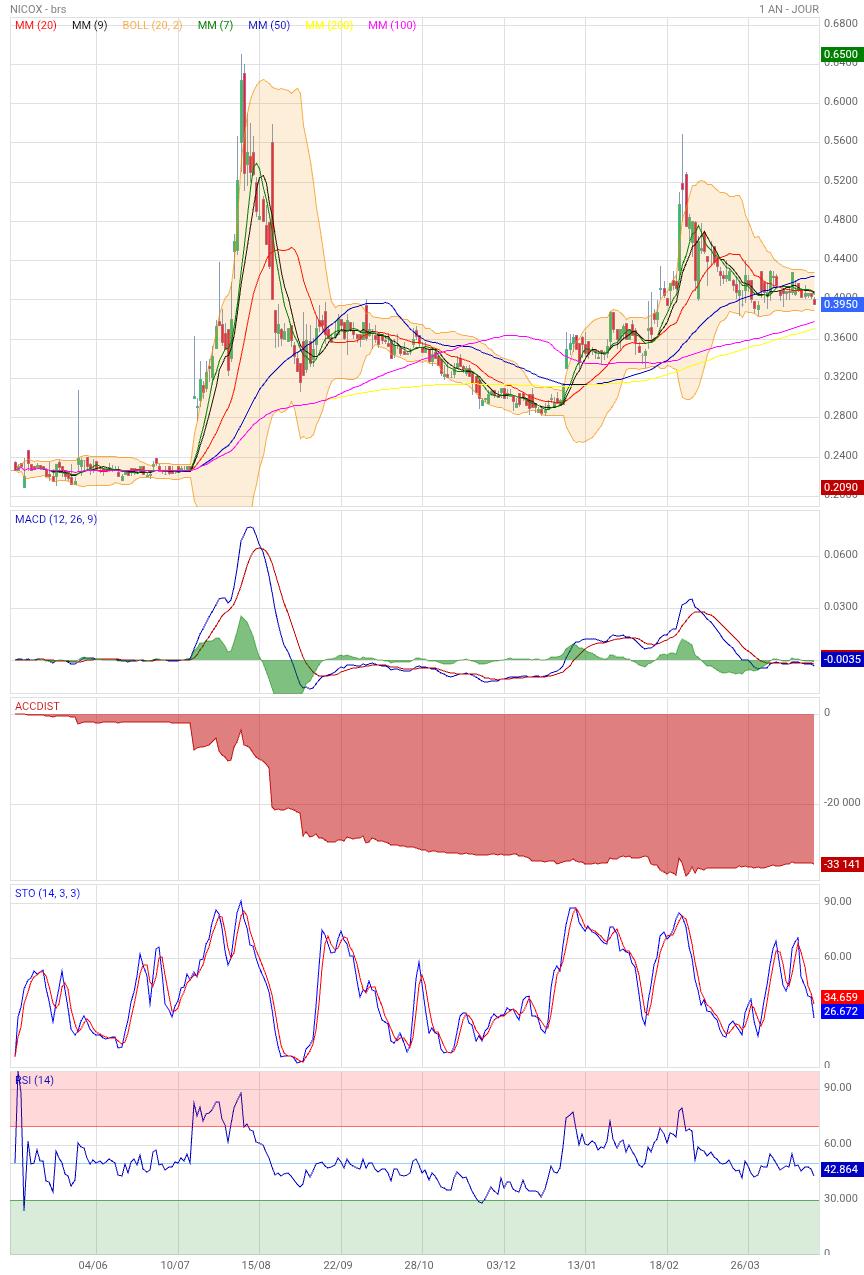Select the yellow MM (200) legend entry

click(x=330, y=25)
